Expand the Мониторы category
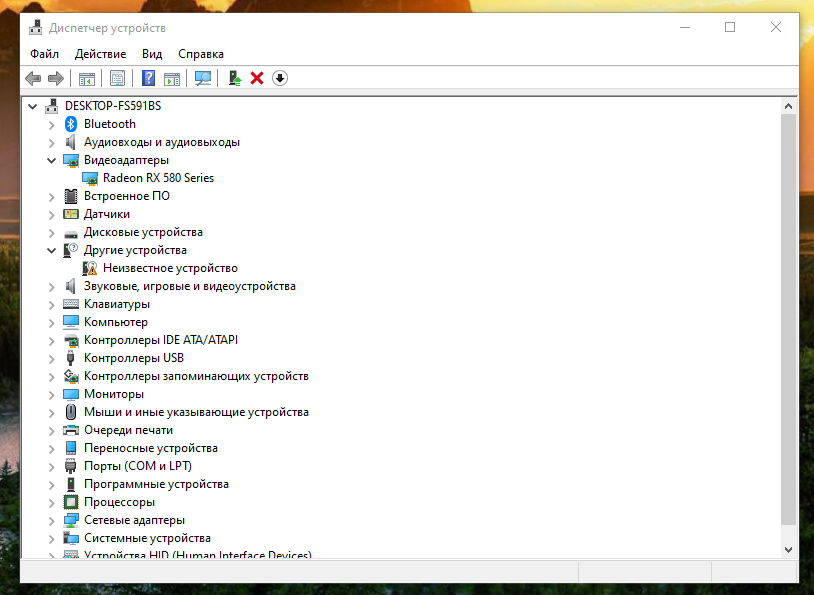 51,395
